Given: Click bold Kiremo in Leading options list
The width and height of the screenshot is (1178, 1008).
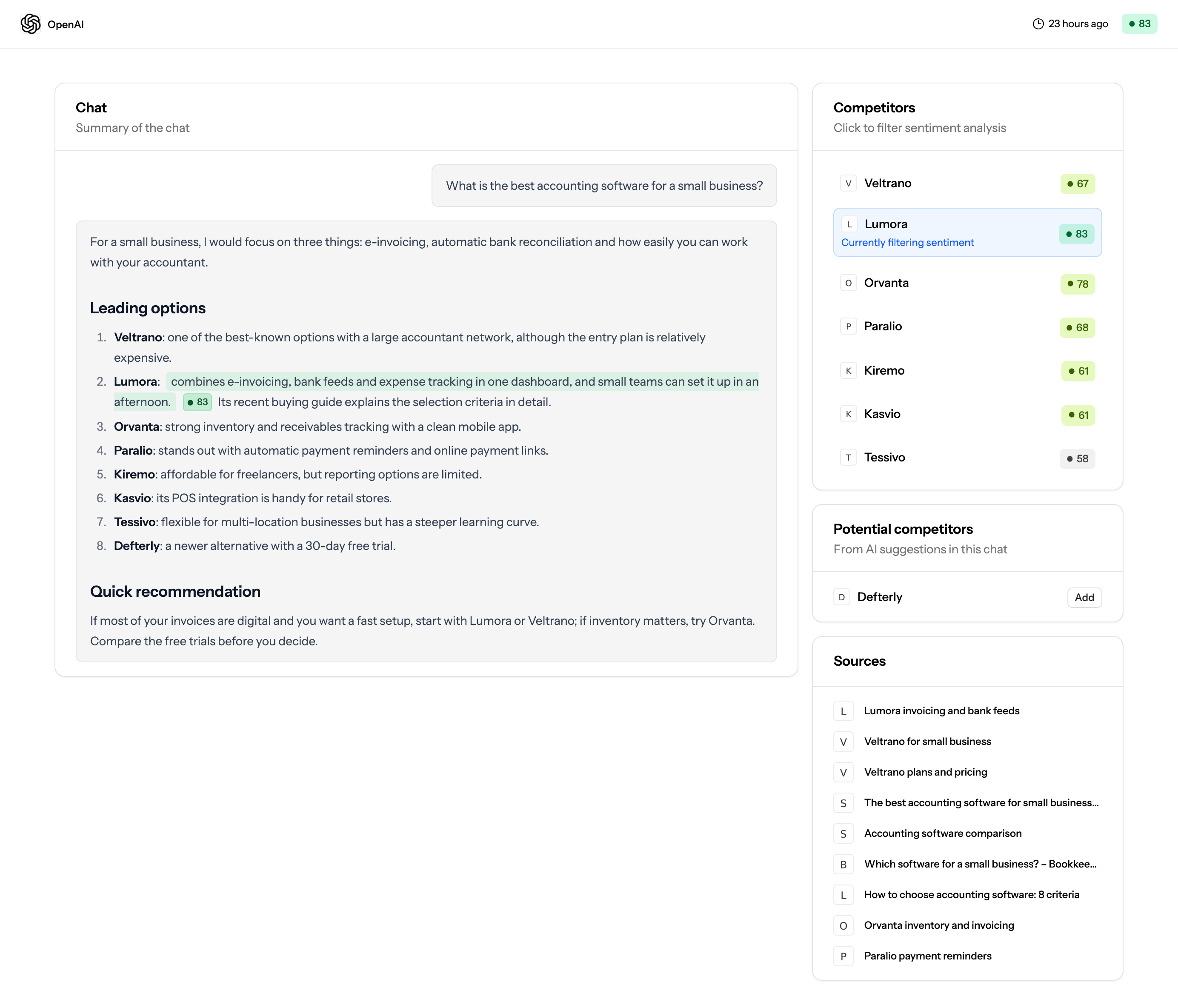Looking at the screenshot, I should tap(134, 475).
